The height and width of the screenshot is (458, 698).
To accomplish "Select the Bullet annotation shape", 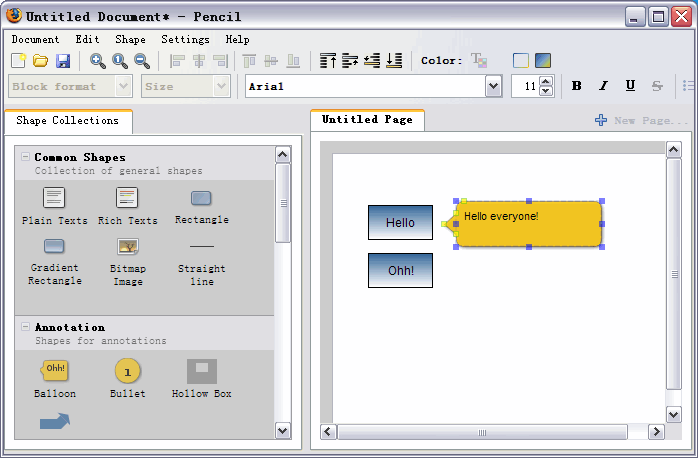I will click(x=128, y=378).
